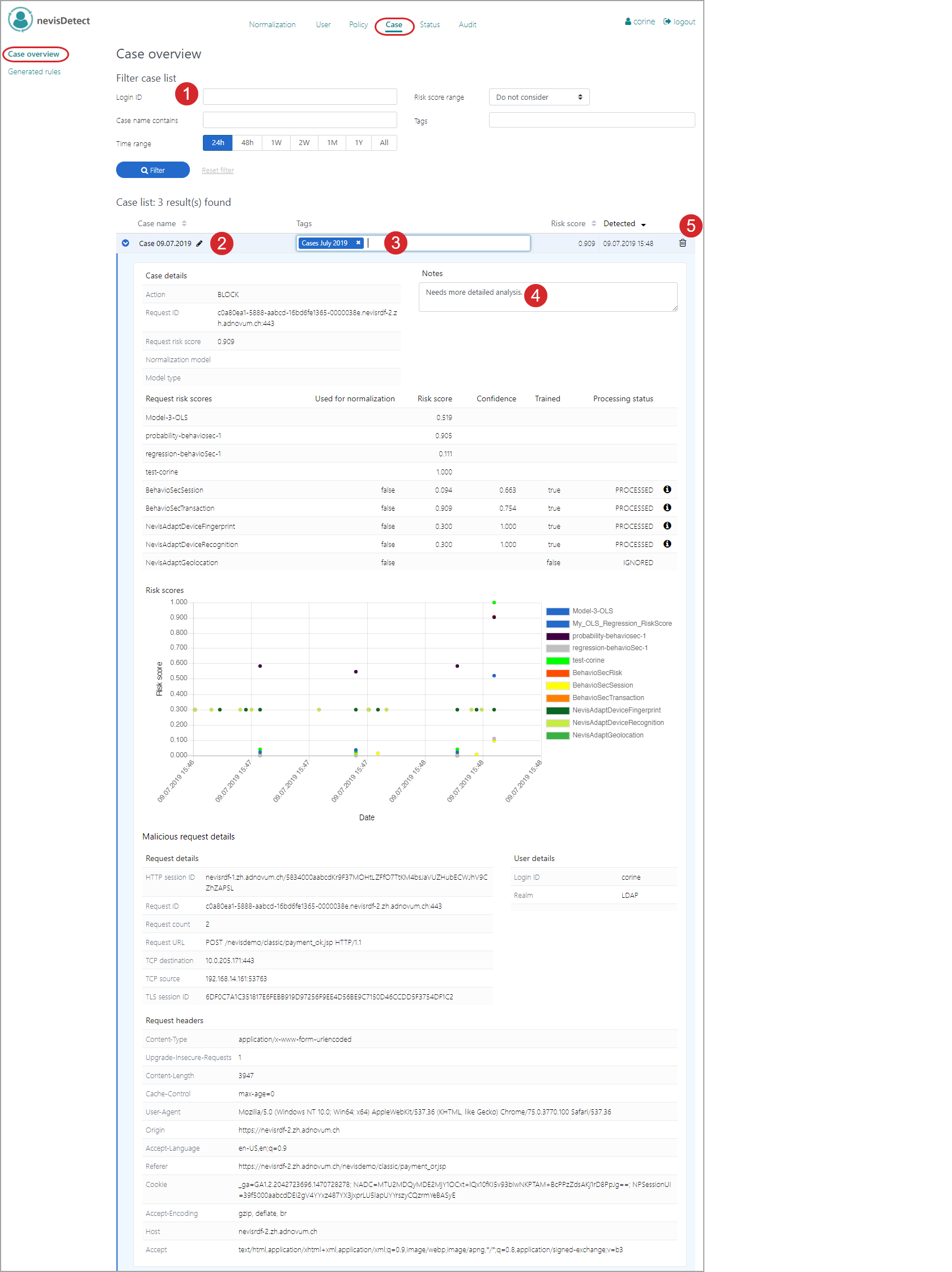Open info icon for BehavioSecTransaction row
Viewport: 952px width, 1272px height.
667,508
